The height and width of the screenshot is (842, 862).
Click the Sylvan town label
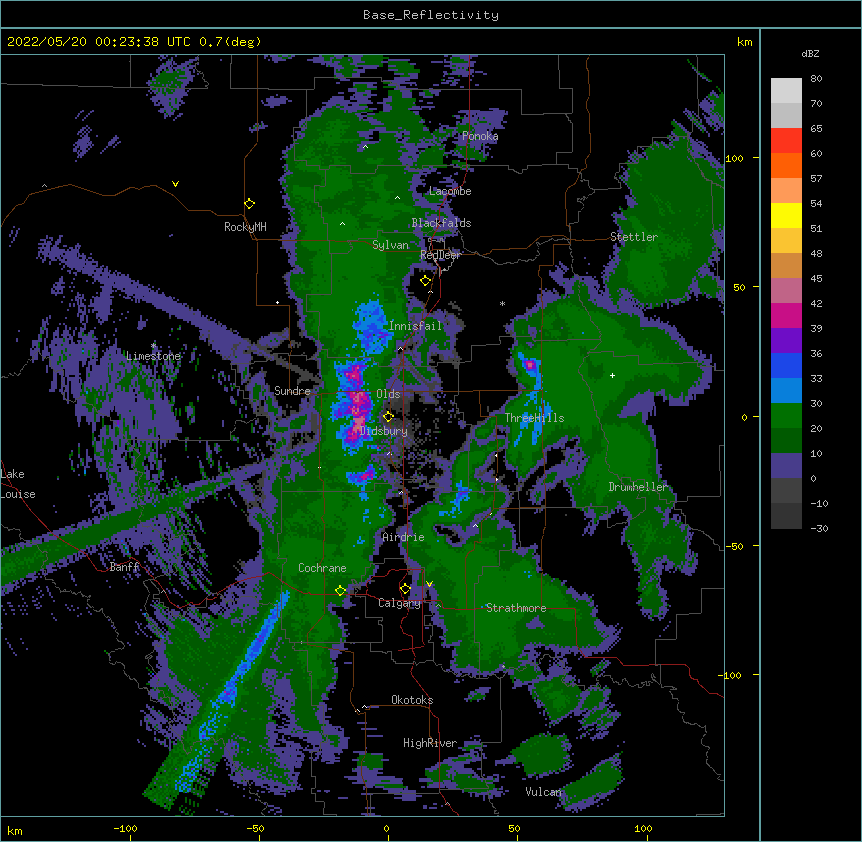[x=390, y=245]
